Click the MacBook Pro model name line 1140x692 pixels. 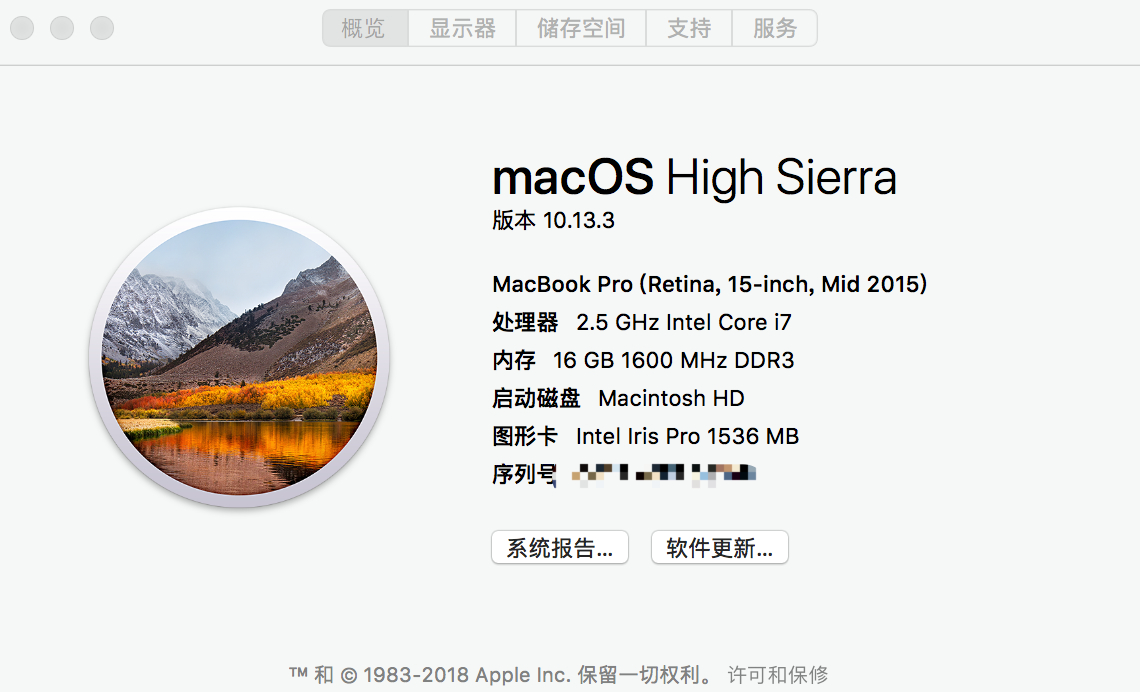tap(710, 284)
